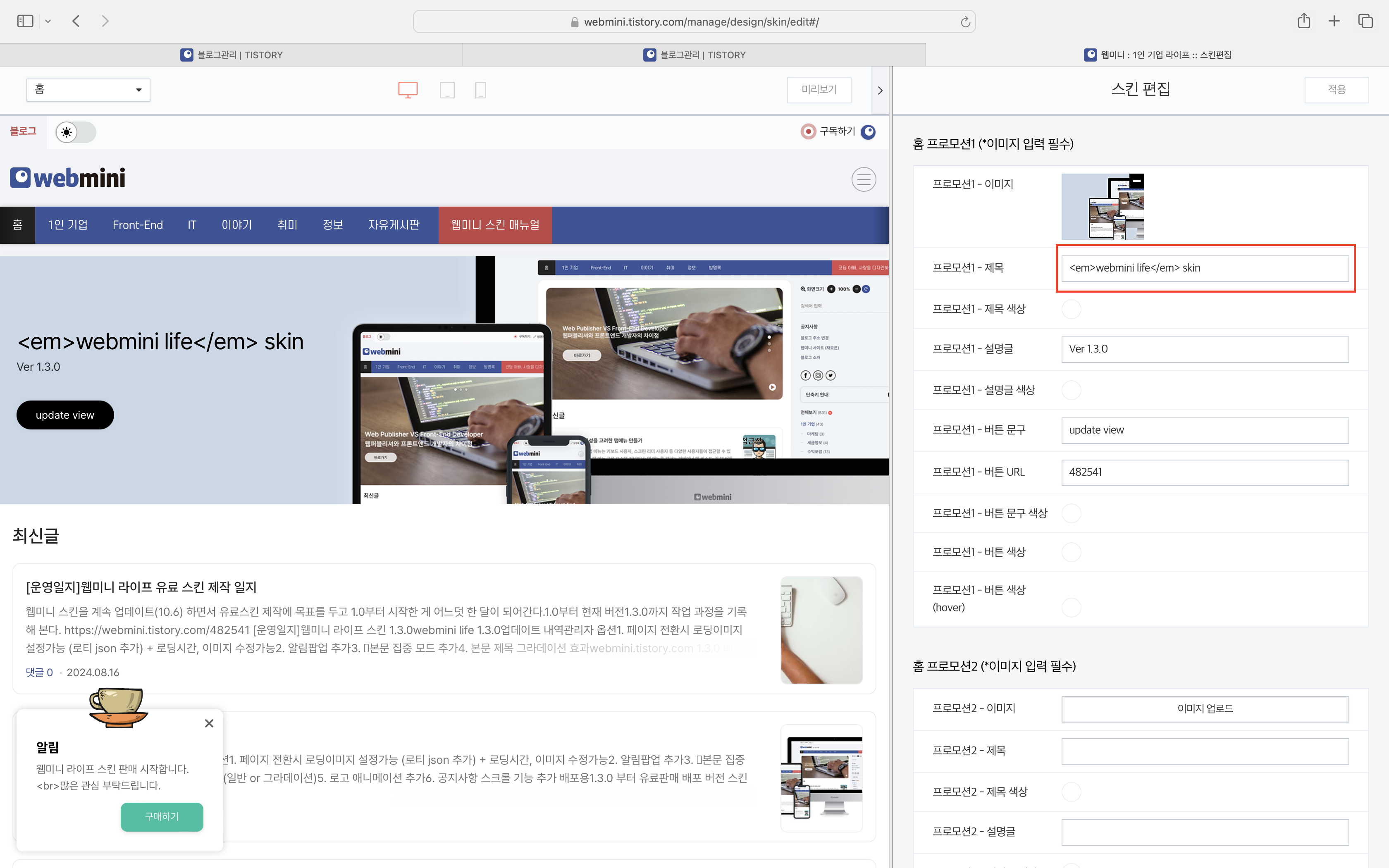Switch to tablet preview device icon

coord(447,90)
